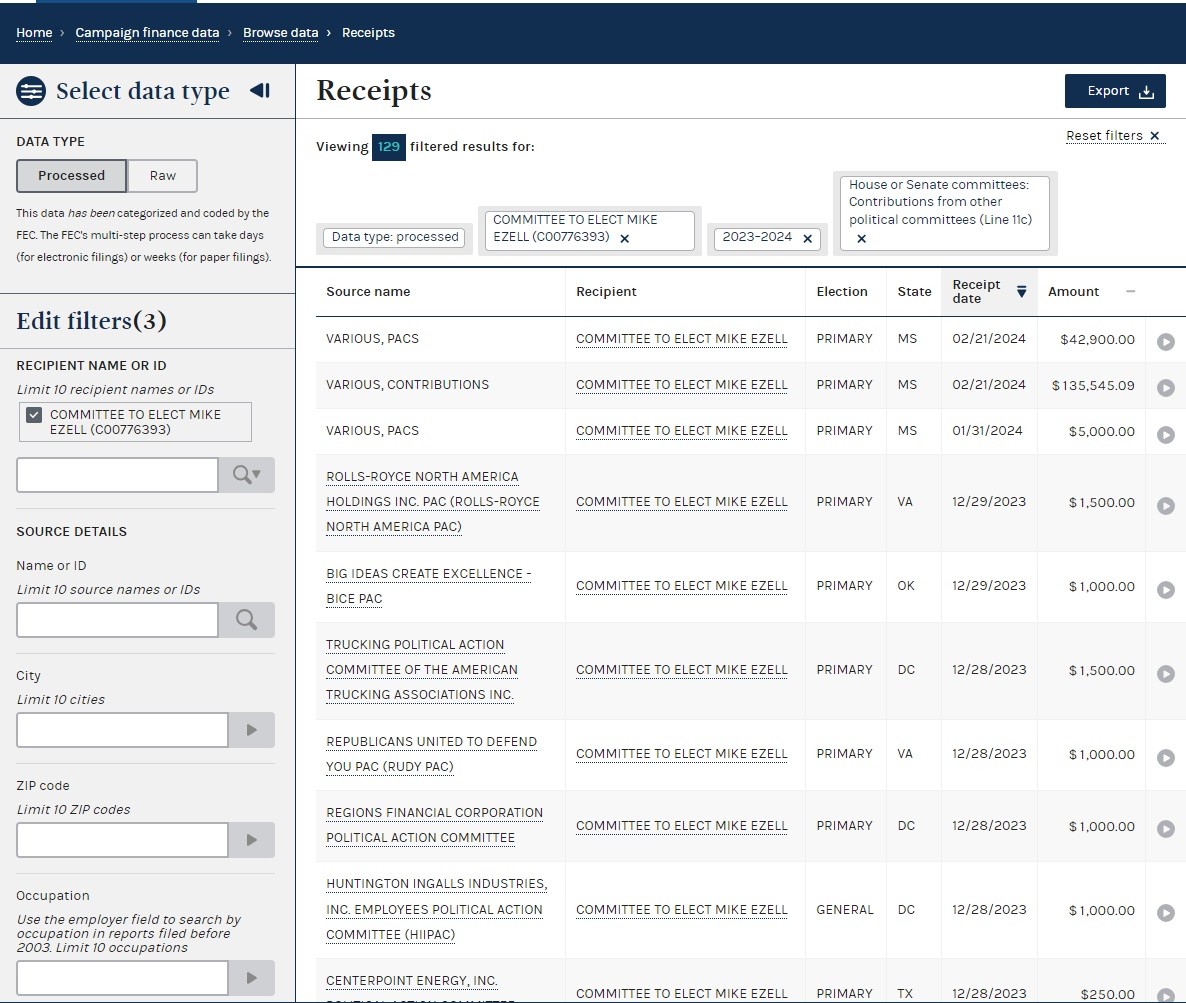
Task: Open recipient link in 02/21/2024 $42,900.00 row
Action: (681, 339)
